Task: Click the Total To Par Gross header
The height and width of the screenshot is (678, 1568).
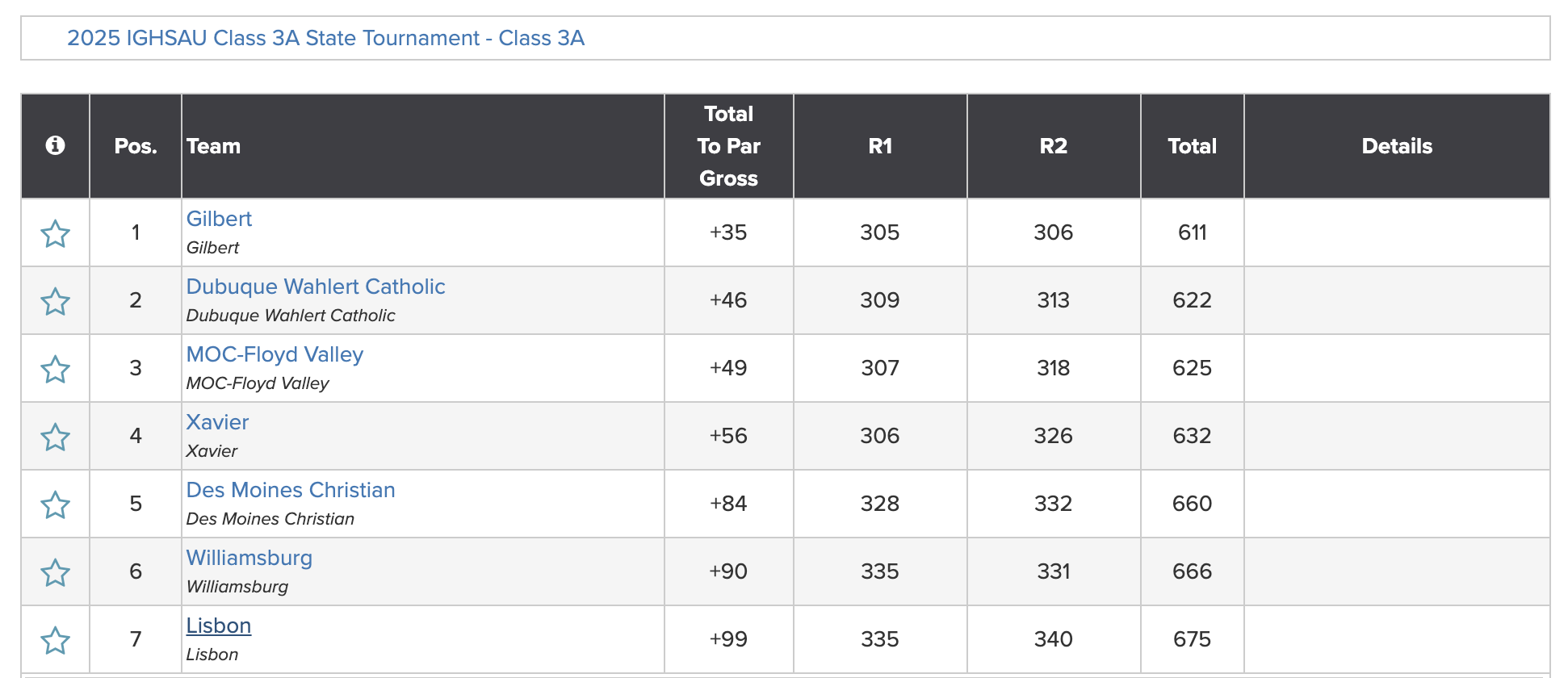Action: click(728, 146)
